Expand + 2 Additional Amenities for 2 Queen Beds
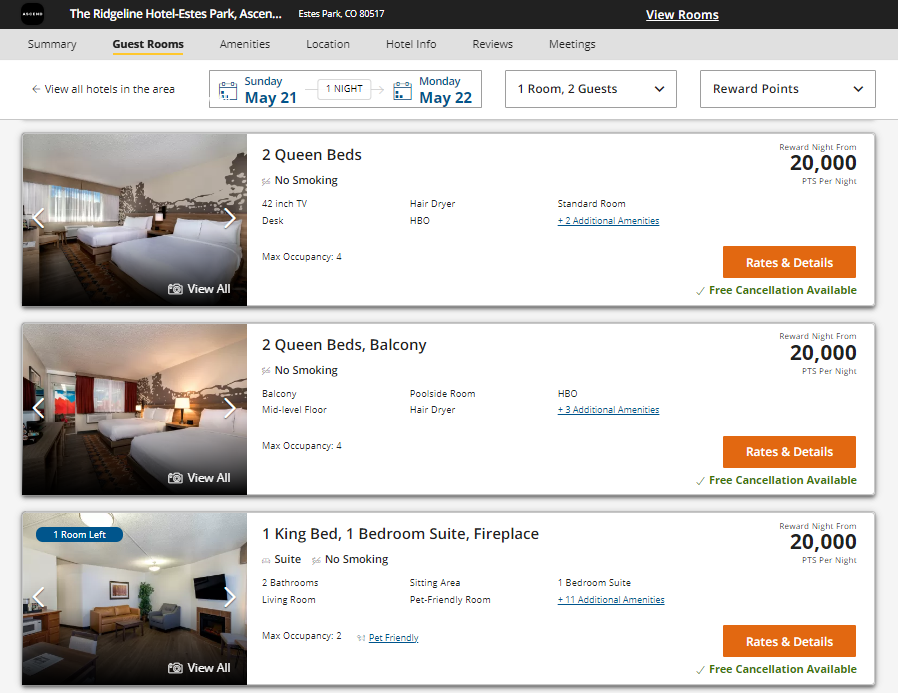 [x=608, y=220]
